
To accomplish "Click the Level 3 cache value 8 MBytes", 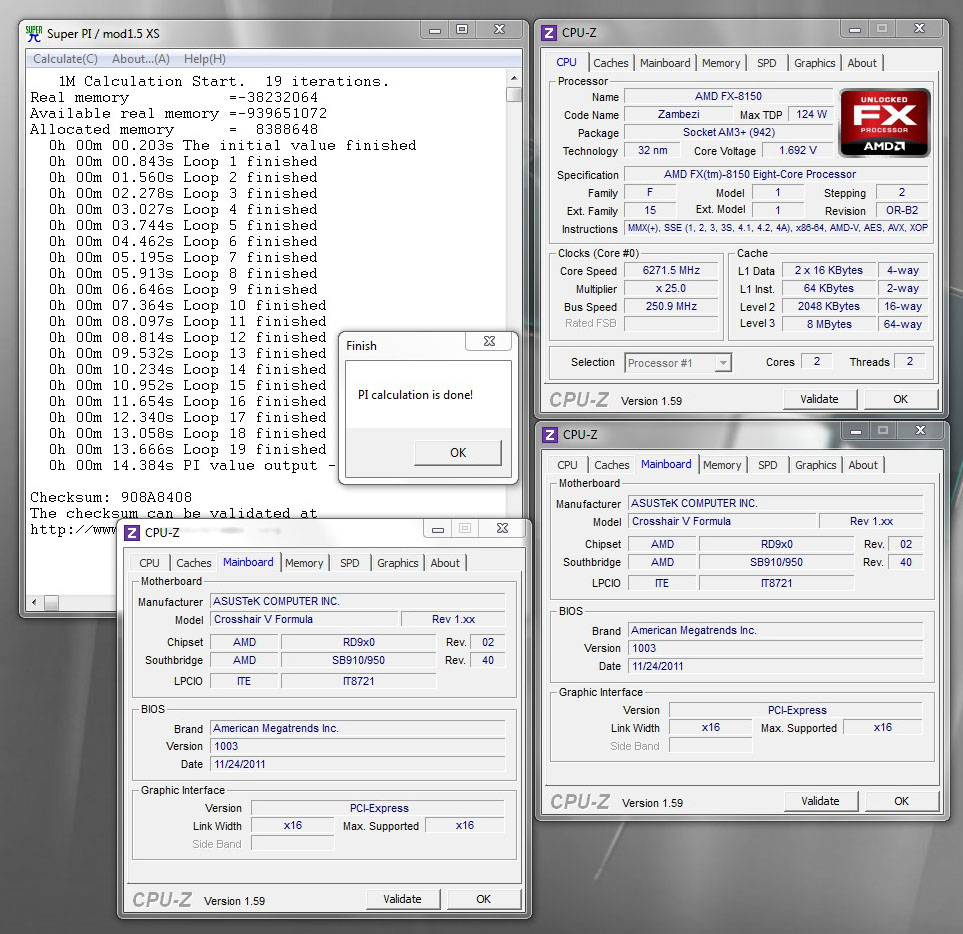I will (x=829, y=324).
